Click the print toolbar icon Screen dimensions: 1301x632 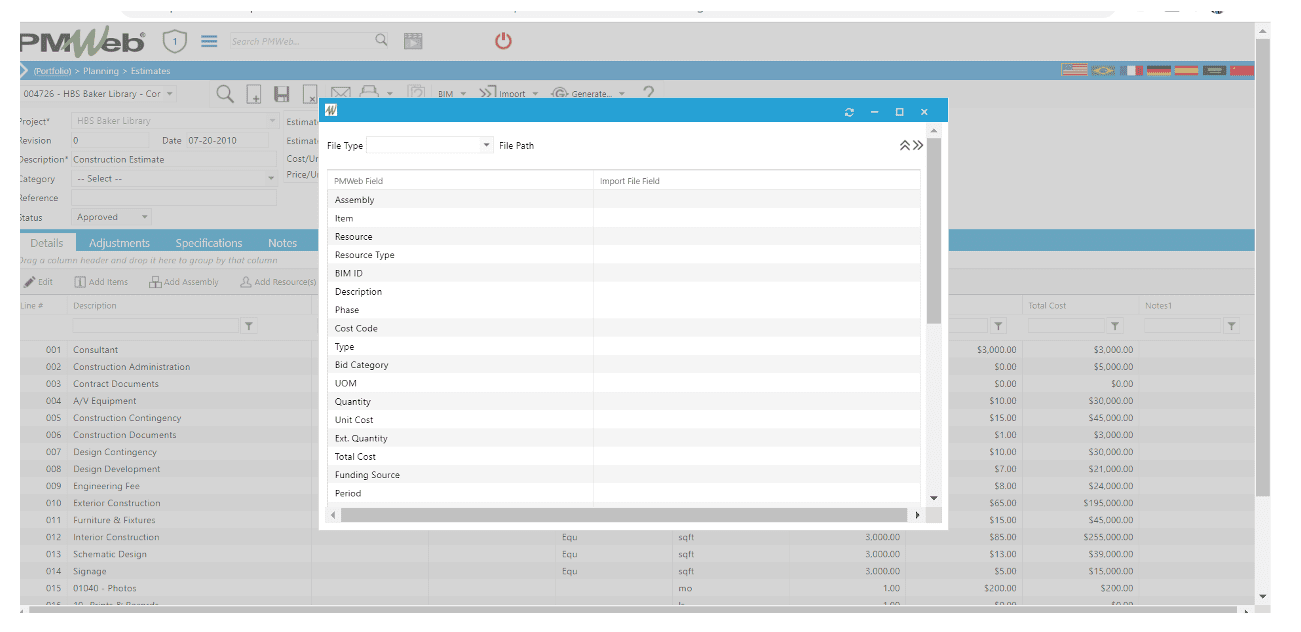(x=369, y=92)
